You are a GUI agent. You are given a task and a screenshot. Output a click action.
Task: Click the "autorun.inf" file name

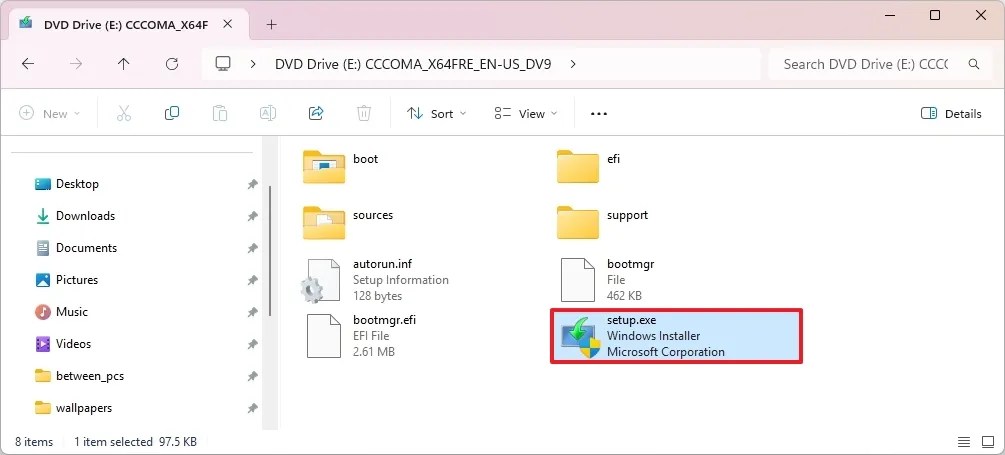383,264
